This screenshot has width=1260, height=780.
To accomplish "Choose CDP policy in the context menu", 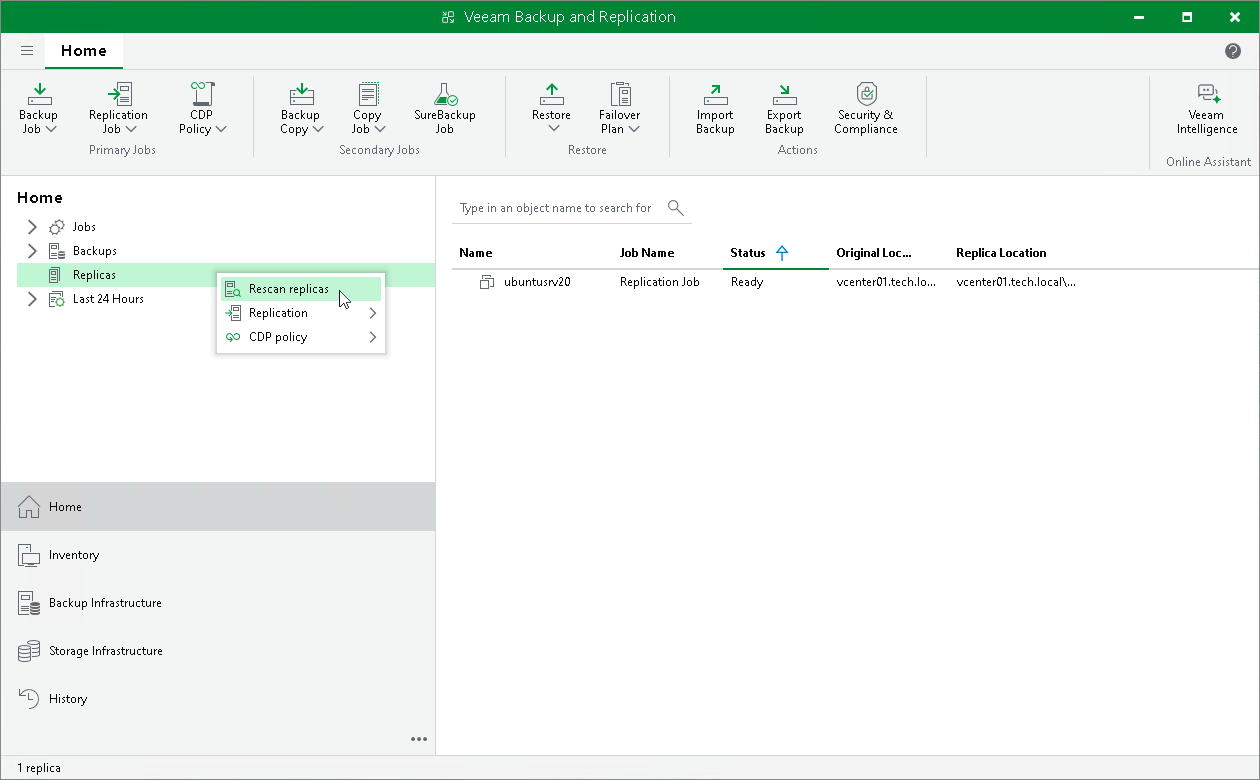I will coord(301,337).
